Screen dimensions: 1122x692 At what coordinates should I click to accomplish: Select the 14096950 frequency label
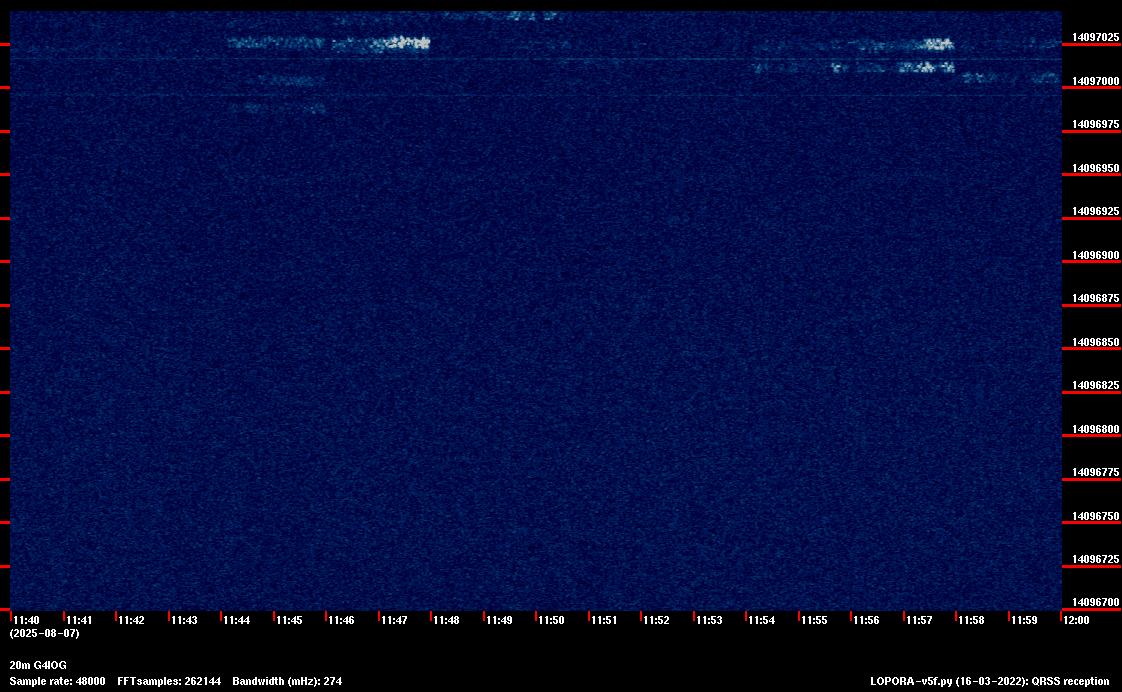[1096, 169]
